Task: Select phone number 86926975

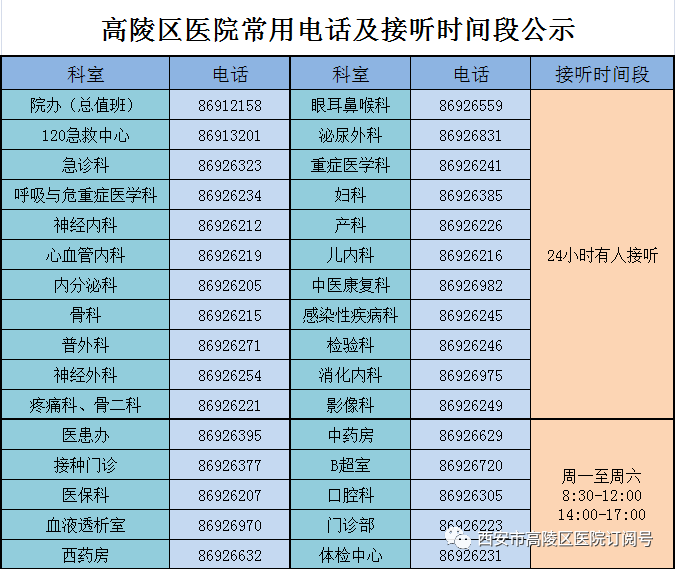Action: (471, 375)
